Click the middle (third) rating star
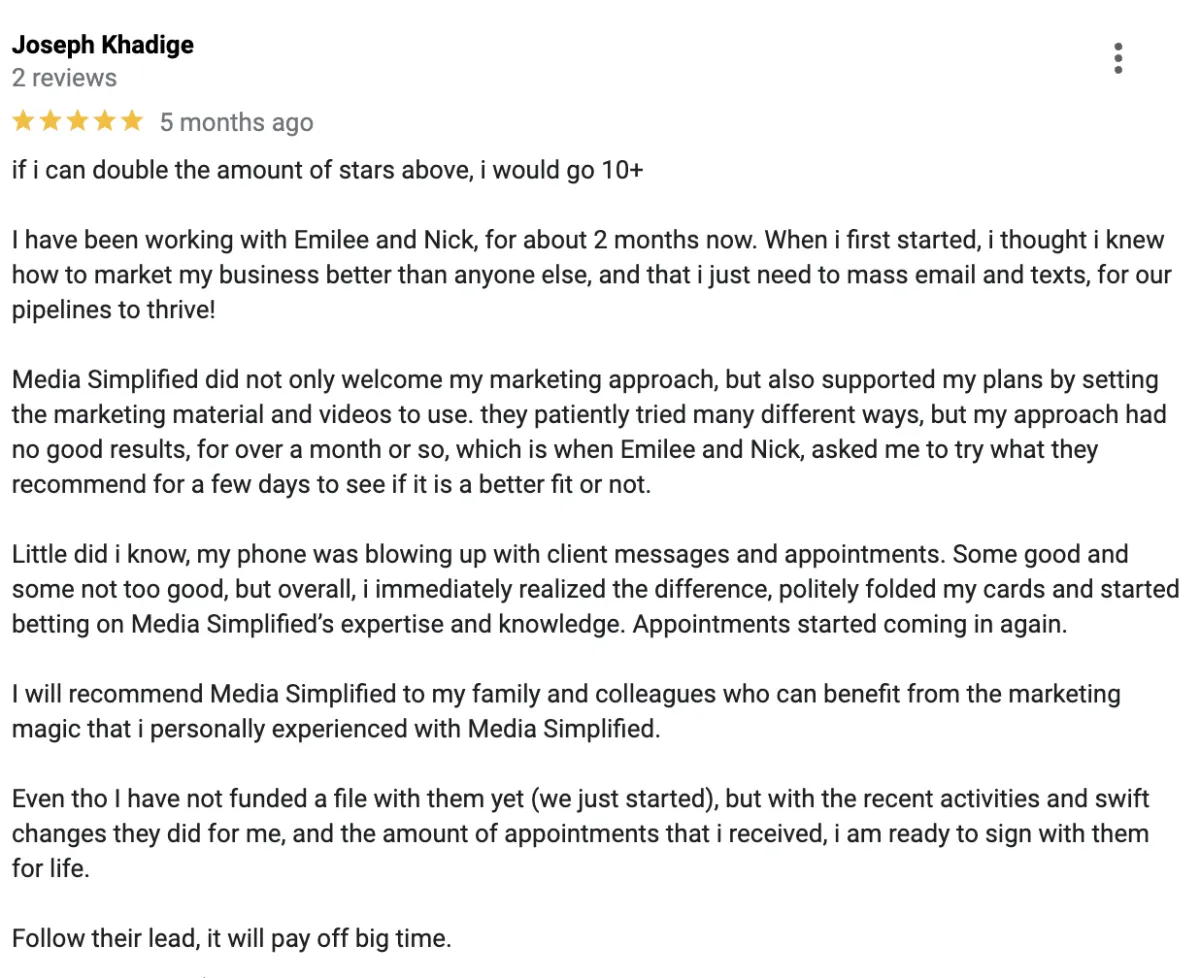 pyautogui.click(x=78, y=122)
